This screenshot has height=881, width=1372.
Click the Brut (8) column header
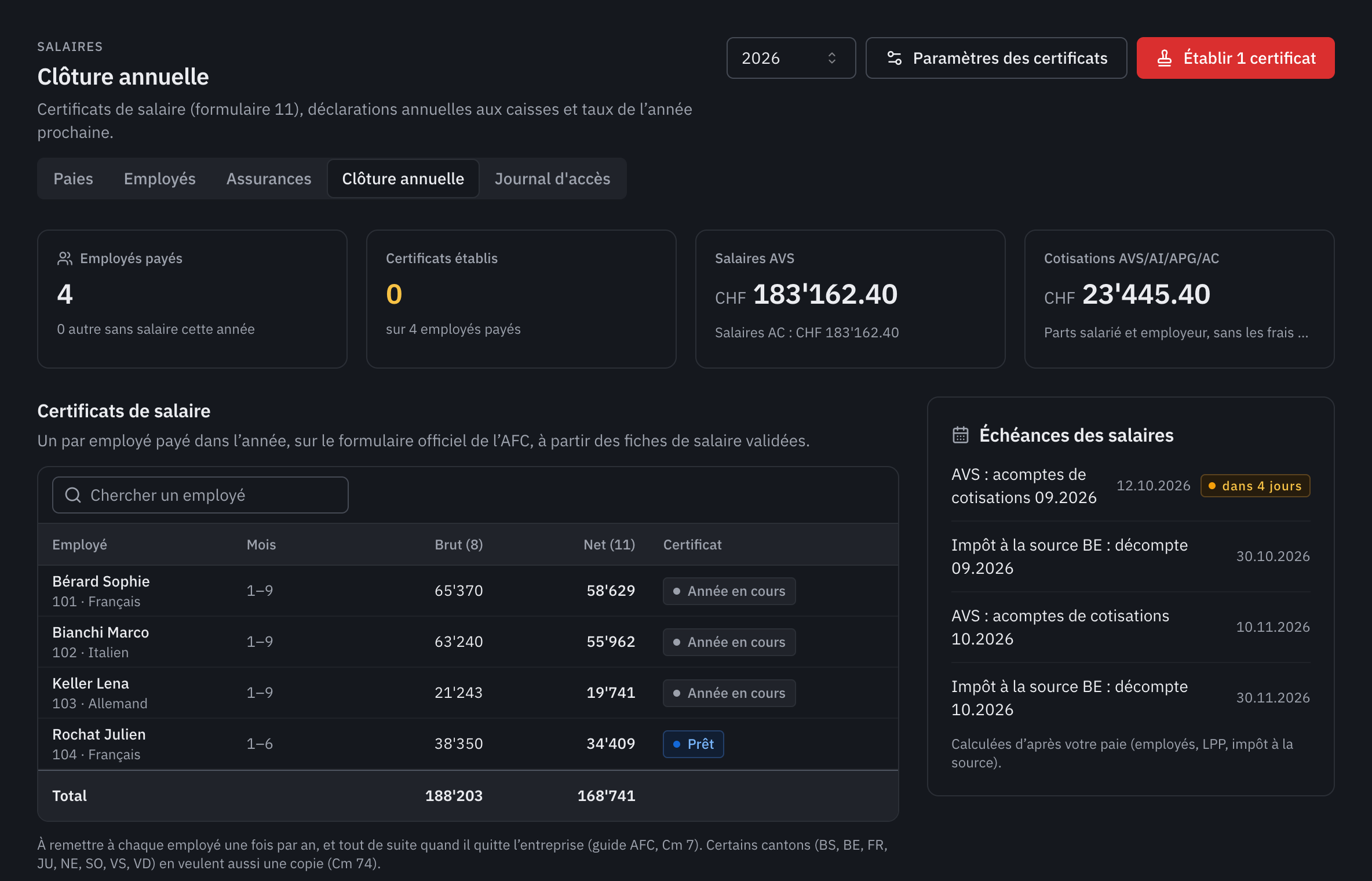tap(458, 545)
